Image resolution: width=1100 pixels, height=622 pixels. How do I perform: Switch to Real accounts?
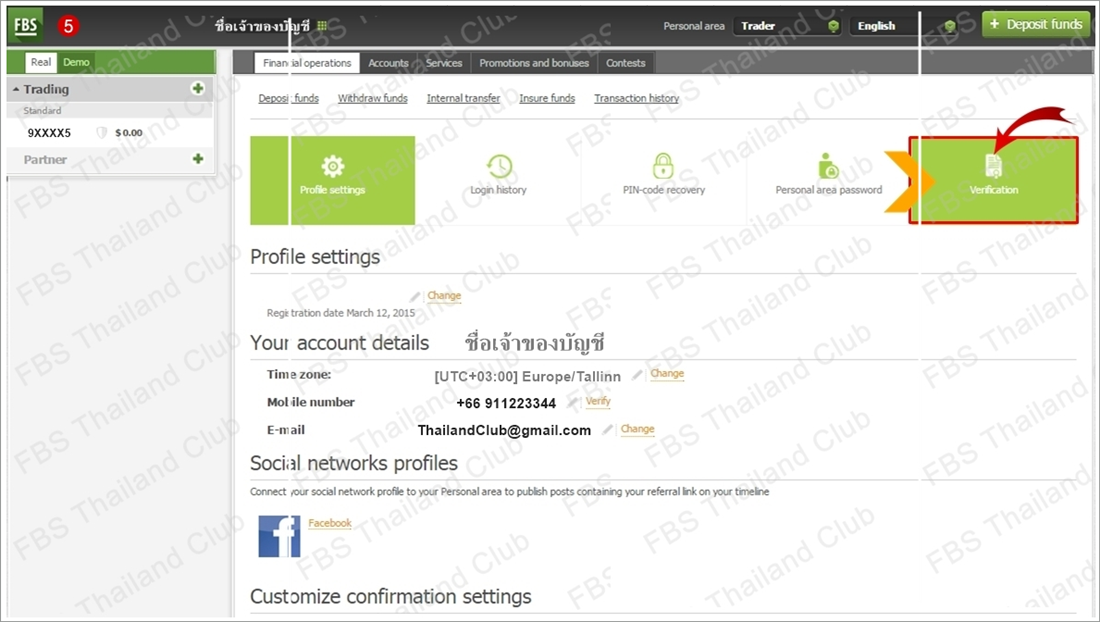click(41, 62)
